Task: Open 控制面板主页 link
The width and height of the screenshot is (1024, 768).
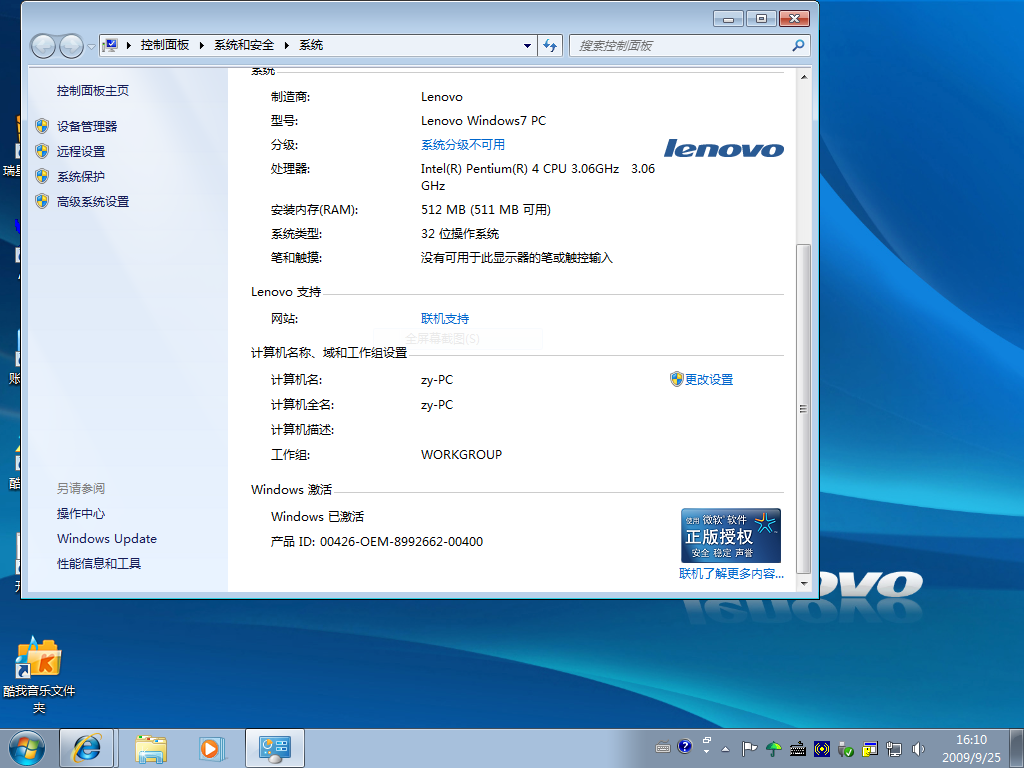Action: (93, 91)
